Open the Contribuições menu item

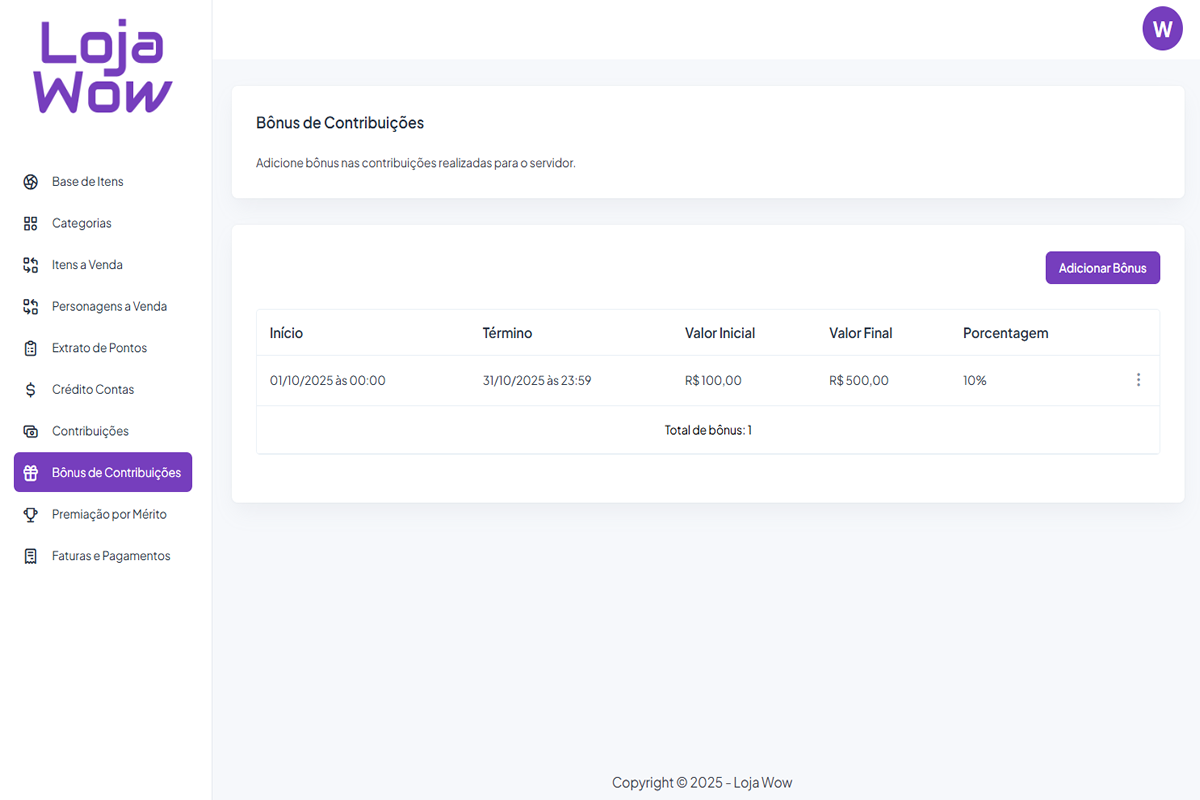coord(90,431)
